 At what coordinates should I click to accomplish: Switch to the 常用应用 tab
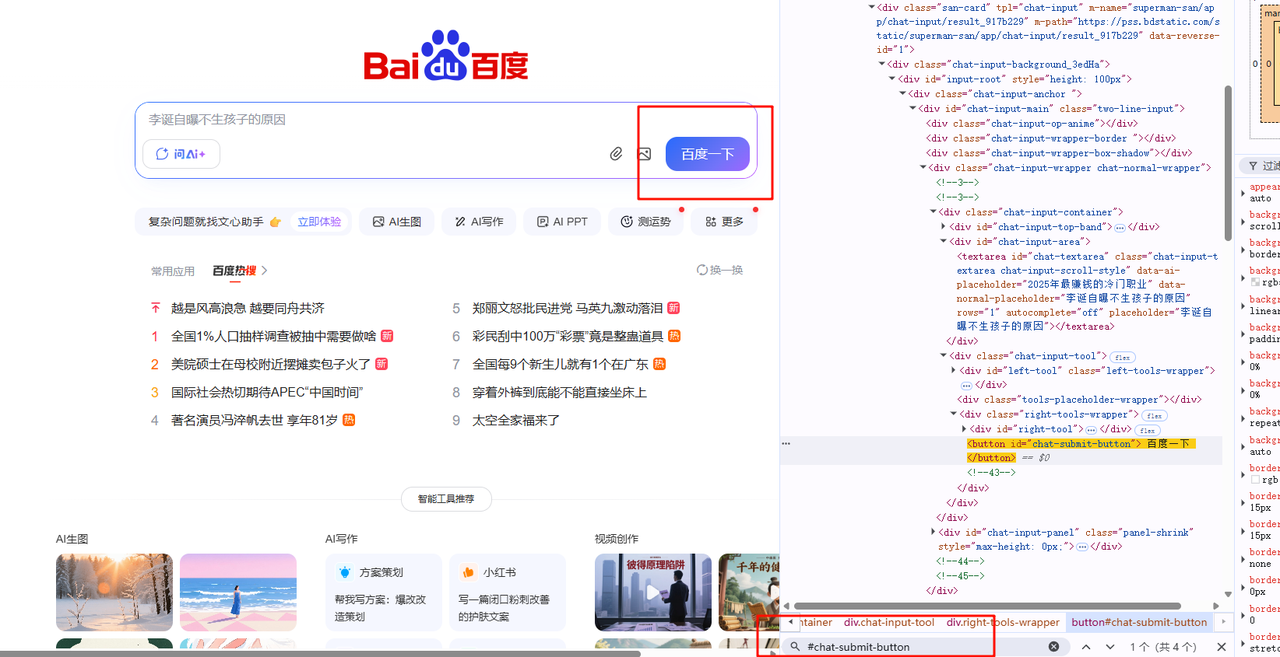click(173, 271)
